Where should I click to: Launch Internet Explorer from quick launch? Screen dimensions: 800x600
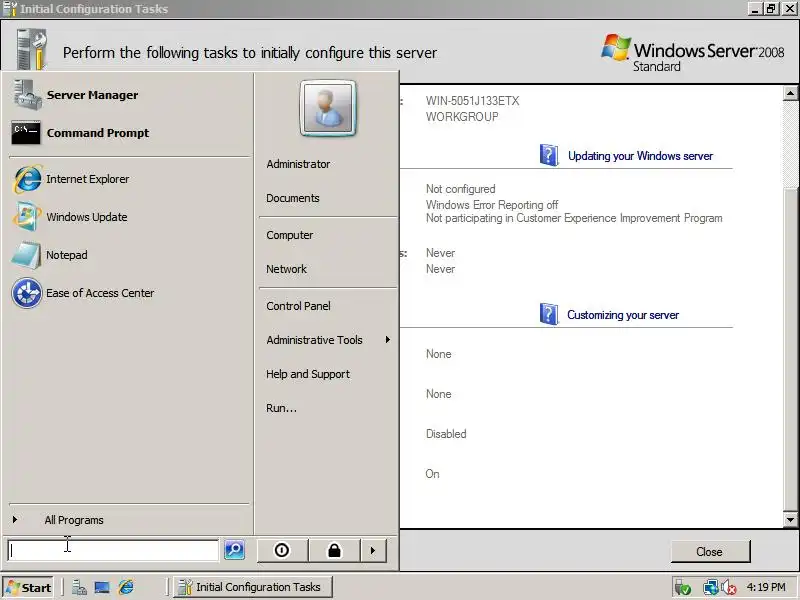click(x=126, y=588)
